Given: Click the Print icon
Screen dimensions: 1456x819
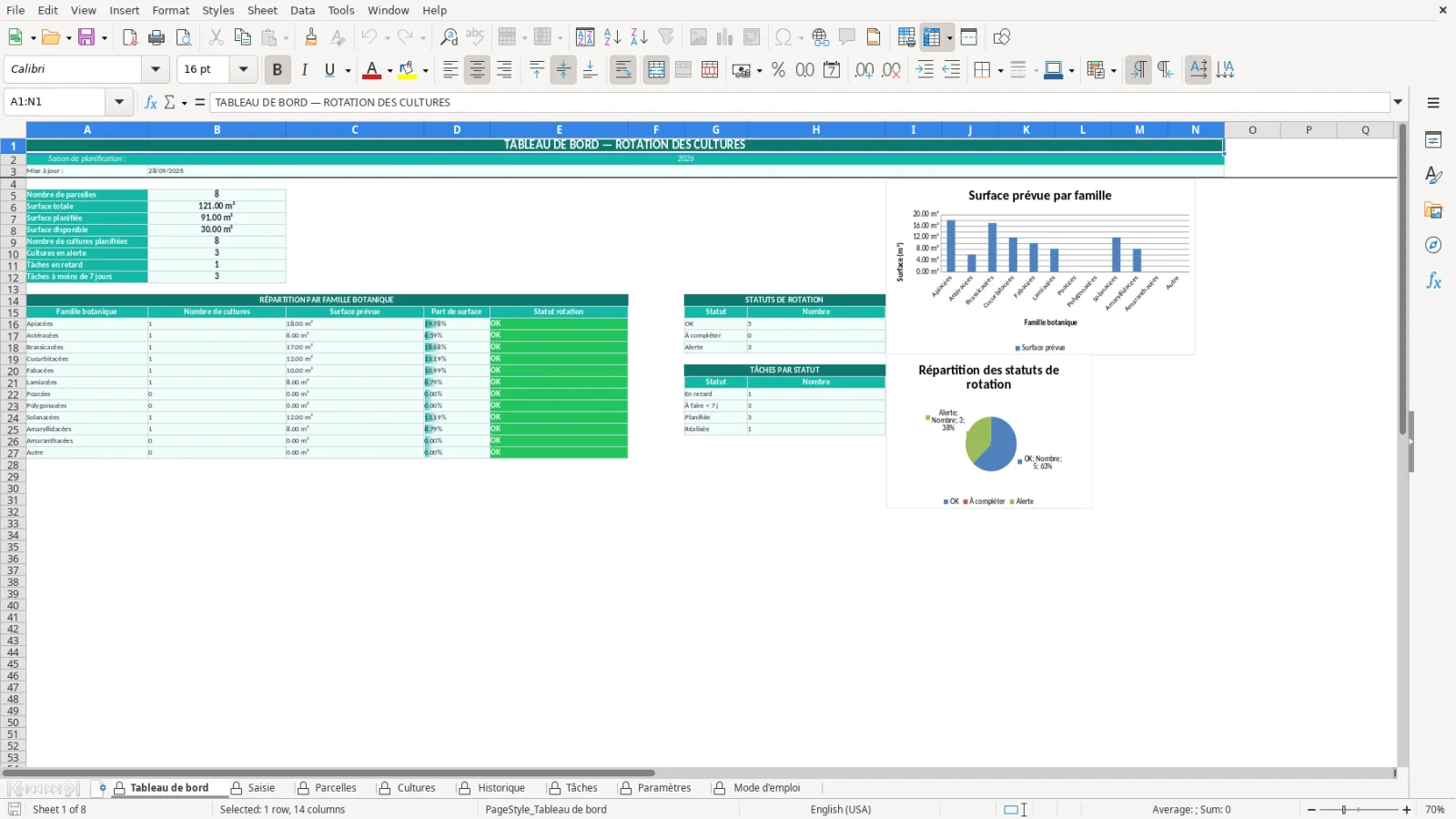Looking at the screenshot, I should pyautogui.click(x=157, y=37).
